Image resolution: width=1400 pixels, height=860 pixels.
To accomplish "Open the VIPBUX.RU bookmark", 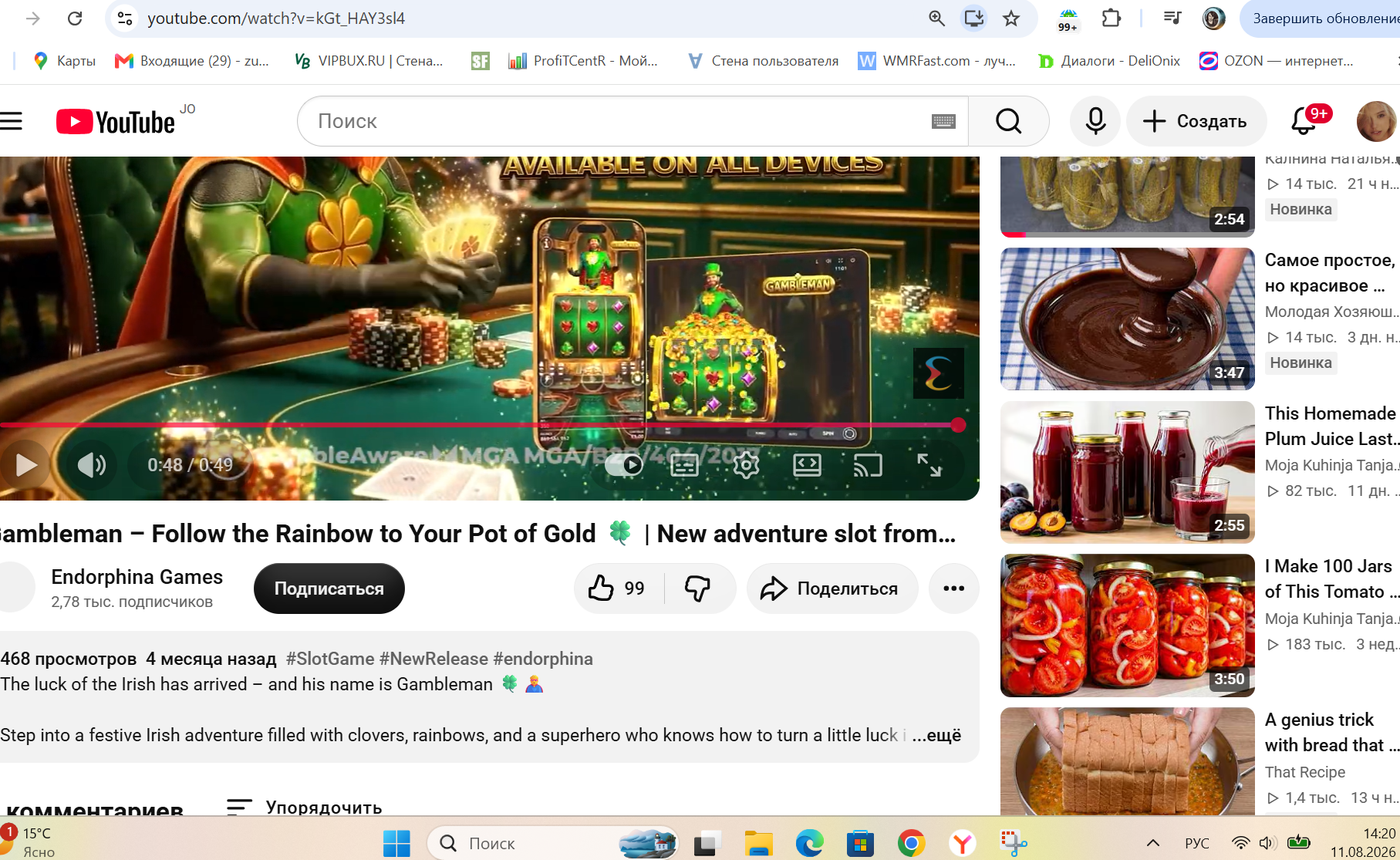I will pyautogui.click(x=369, y=61).
